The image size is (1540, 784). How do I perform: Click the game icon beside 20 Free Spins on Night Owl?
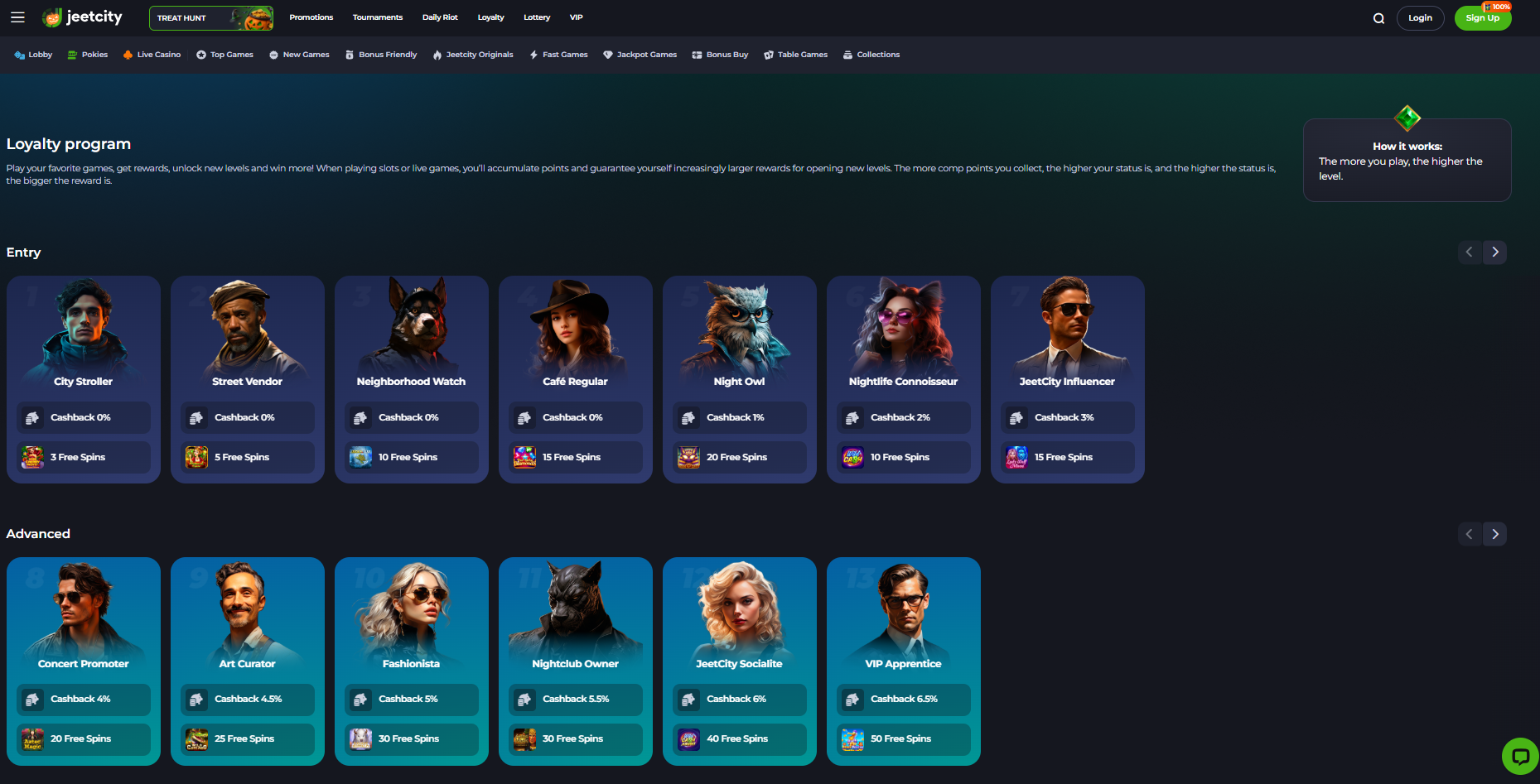tap(688, 457)
